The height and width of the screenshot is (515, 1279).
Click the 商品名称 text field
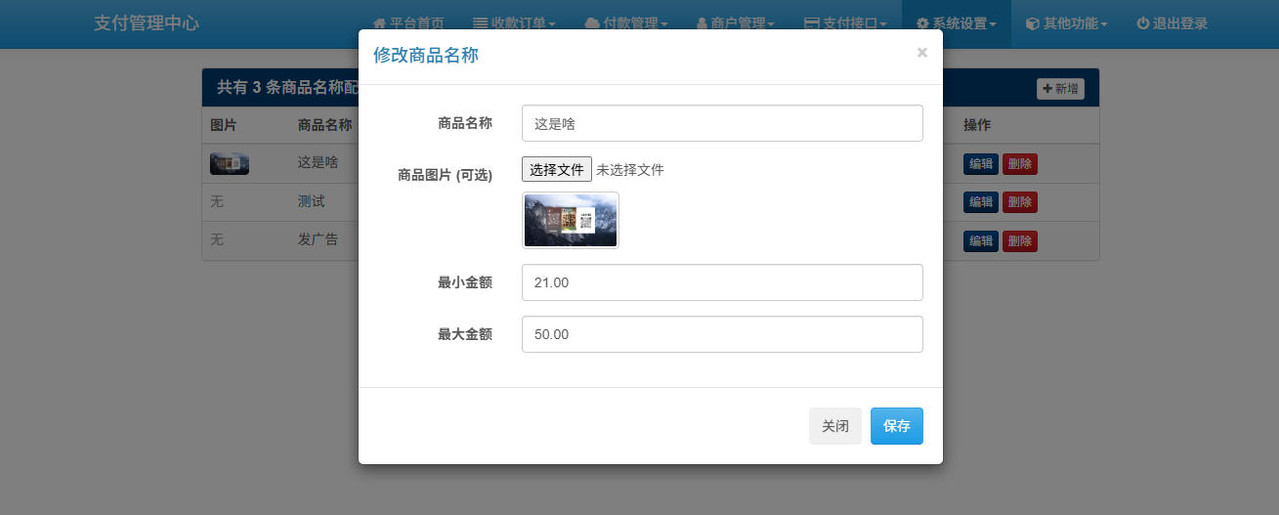(x=722, y=124)
